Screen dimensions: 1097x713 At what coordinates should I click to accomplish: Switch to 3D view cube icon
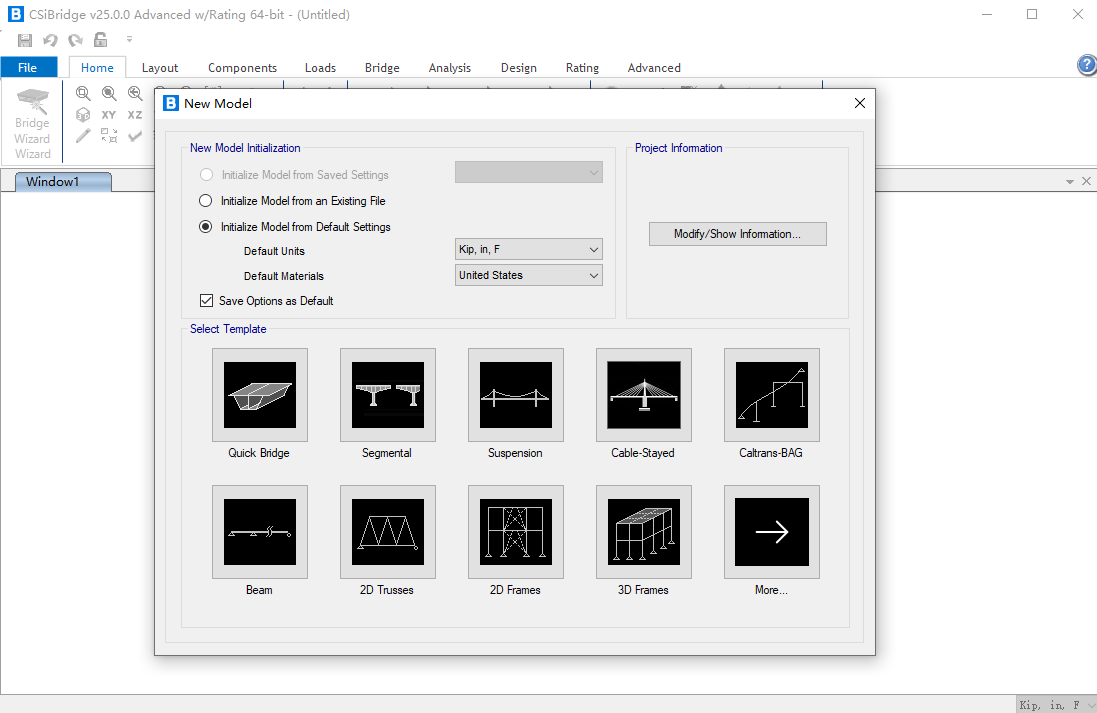[83, 115]
